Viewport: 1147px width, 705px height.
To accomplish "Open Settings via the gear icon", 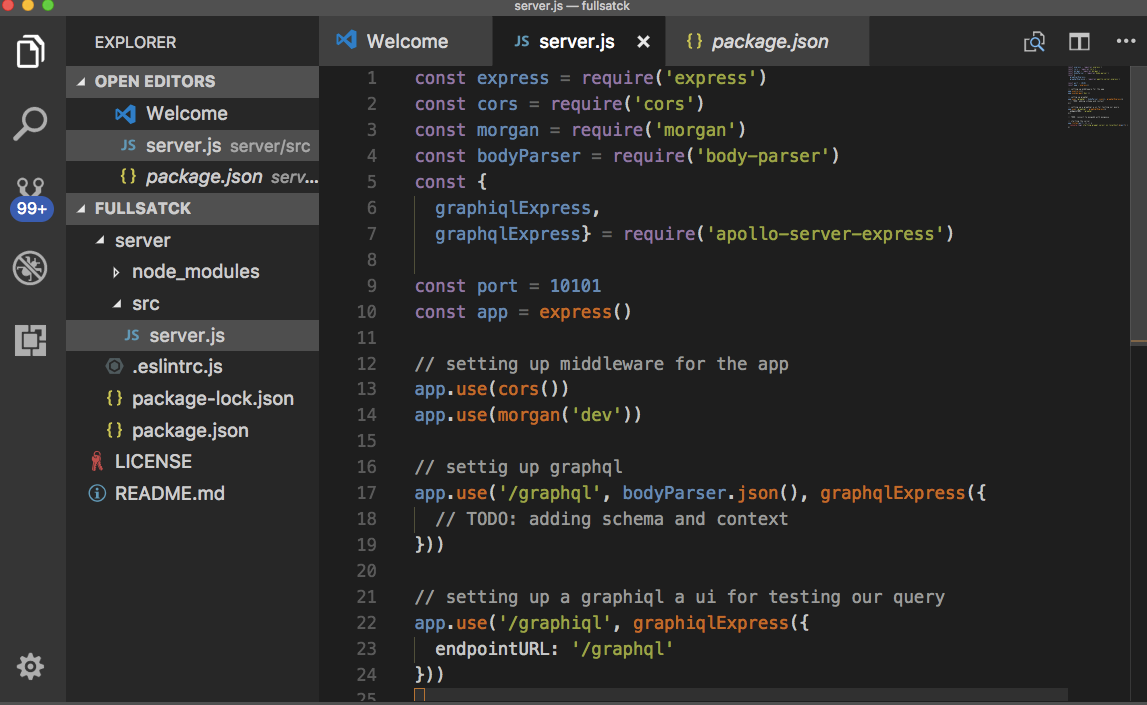I will (x=30, y=666).
